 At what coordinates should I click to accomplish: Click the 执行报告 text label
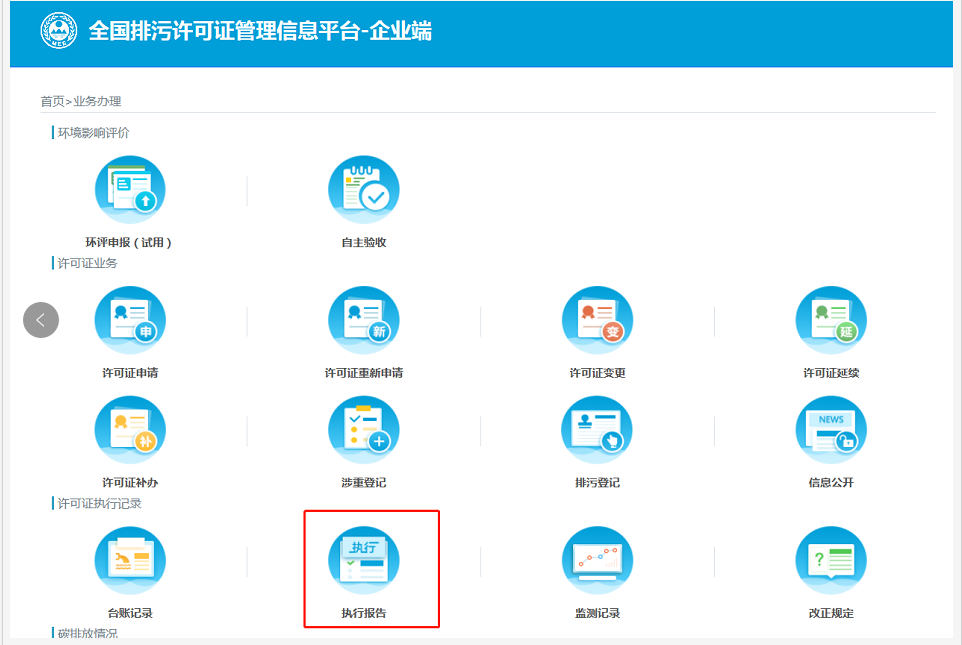364,613
